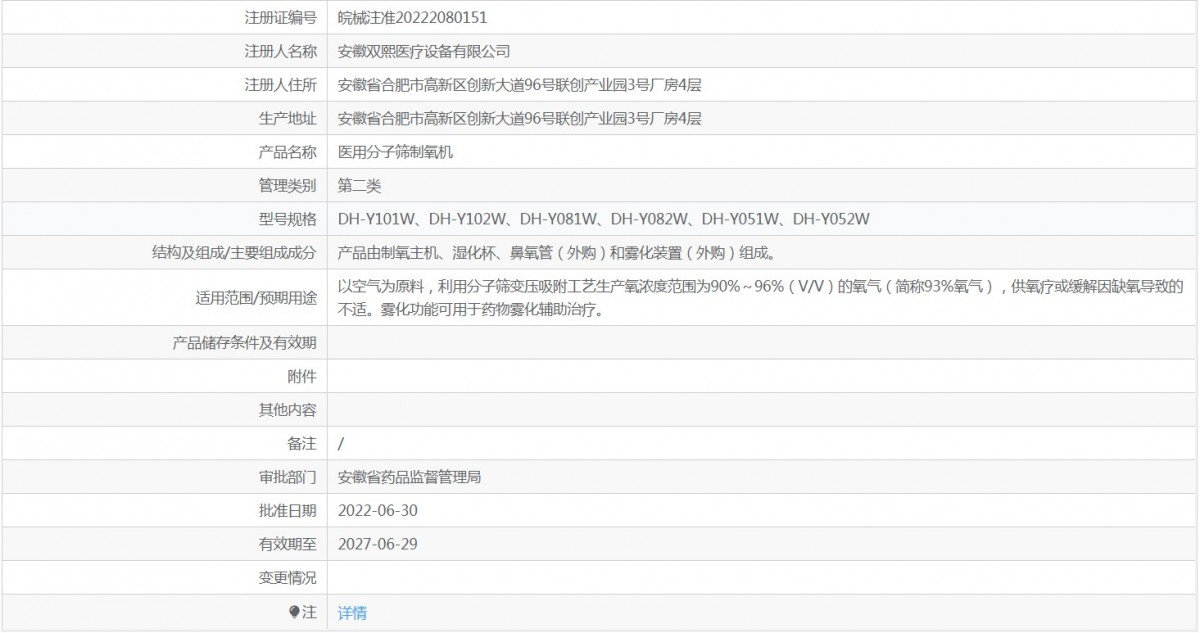1200x633 pixels.
Task: Select model list starting with DH-Y101W
Action: pos(604,219)
